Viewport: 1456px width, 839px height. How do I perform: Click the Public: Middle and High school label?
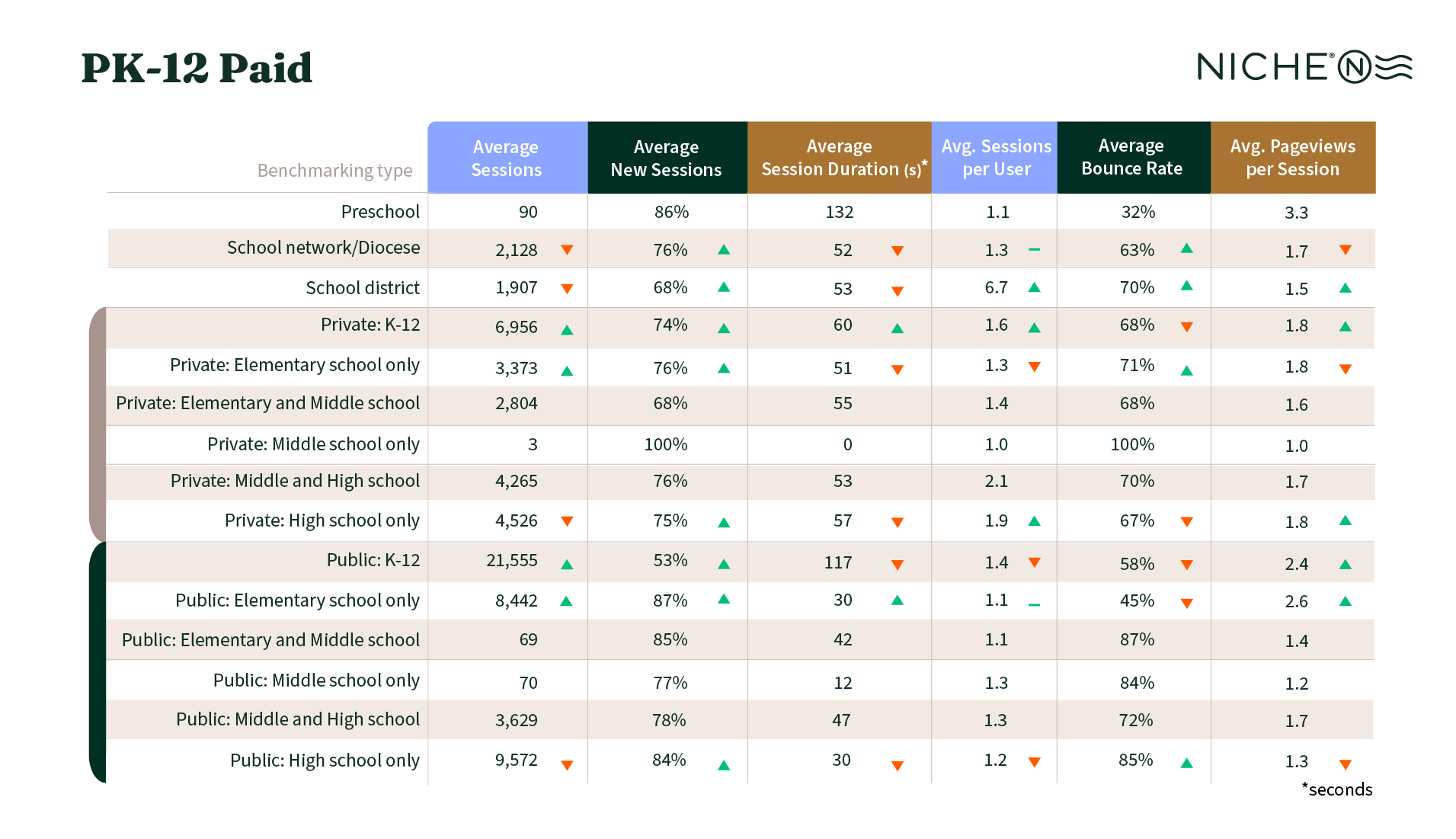coord(298,720)
